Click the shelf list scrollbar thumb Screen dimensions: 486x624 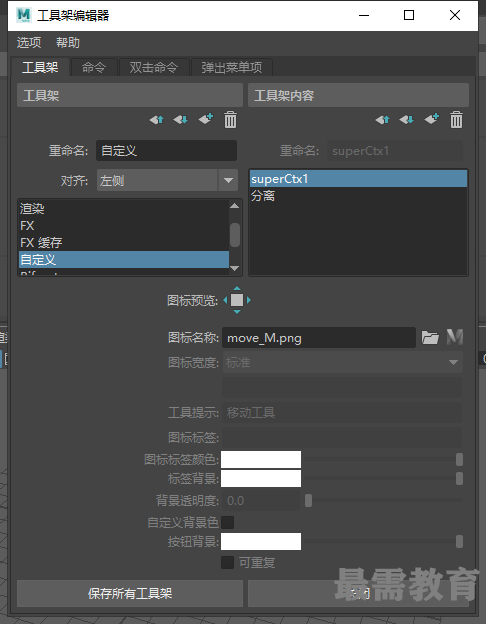pyautogui.click(x=235, y=235)
